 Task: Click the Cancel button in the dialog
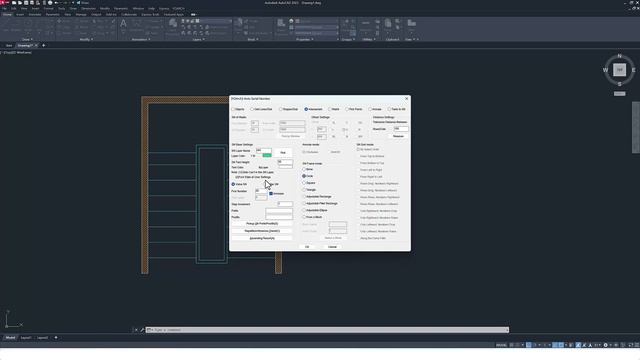pyautogui.click(x=332, y=247)
